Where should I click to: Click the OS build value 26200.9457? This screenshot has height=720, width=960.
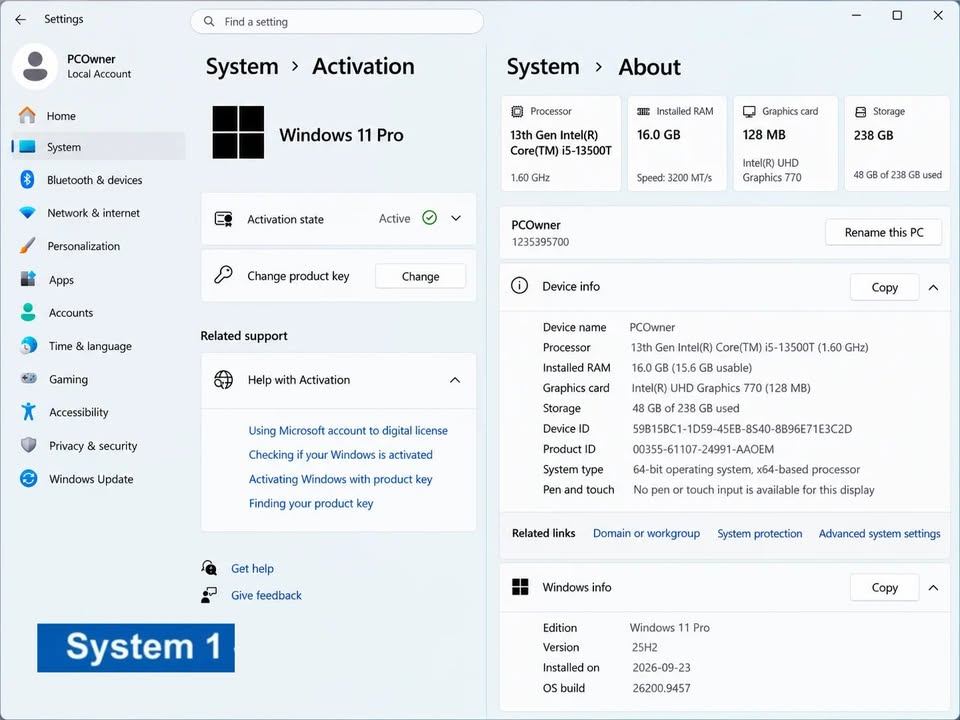pyautogui.click(x=661, y=688)
